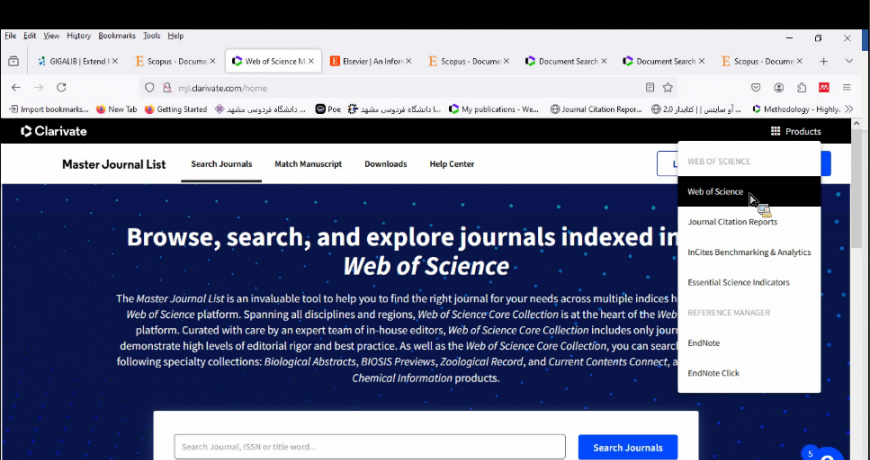
Task: Open the Downloads section
Action: [386, 164]
